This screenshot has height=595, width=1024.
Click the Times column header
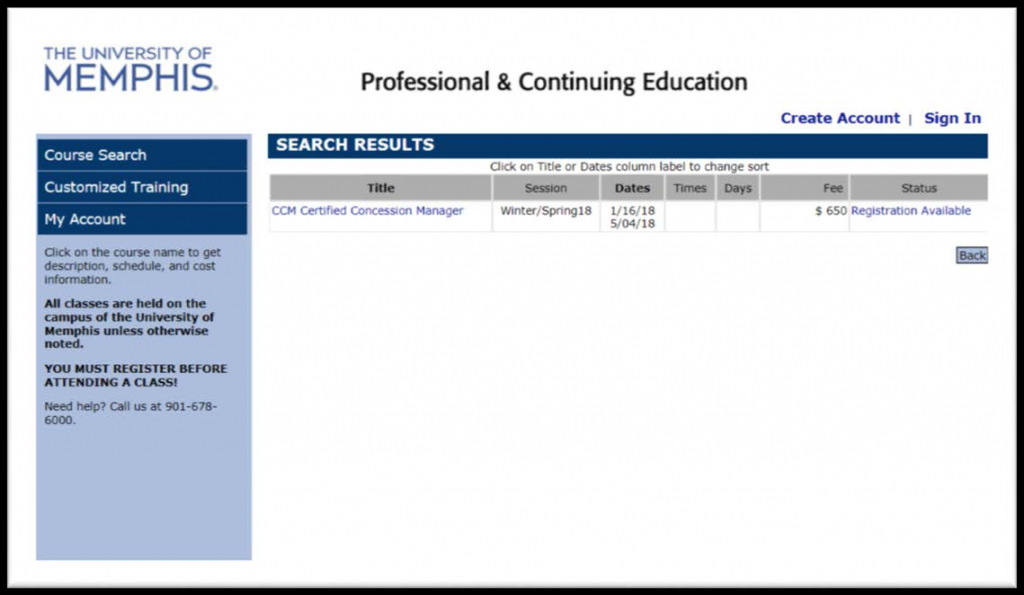pos(690,188)
